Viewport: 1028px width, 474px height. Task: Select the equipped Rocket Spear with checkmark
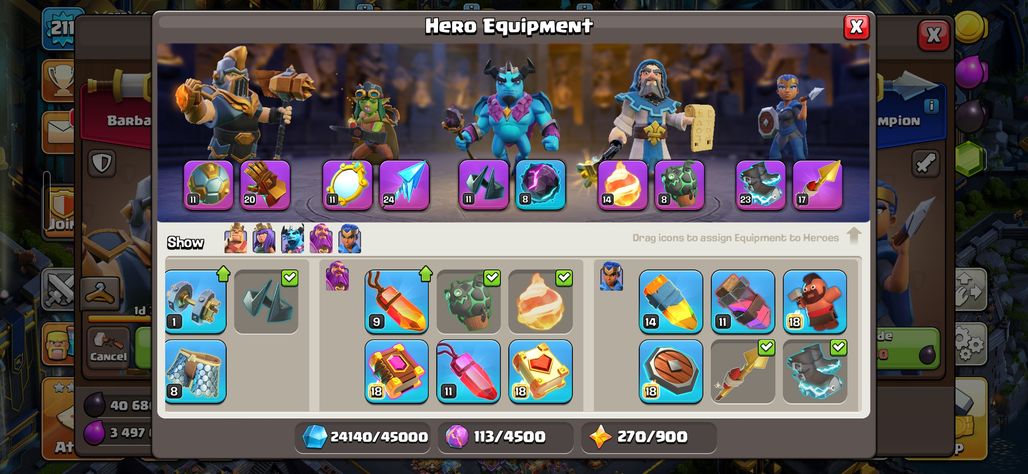tap(743, 372)
